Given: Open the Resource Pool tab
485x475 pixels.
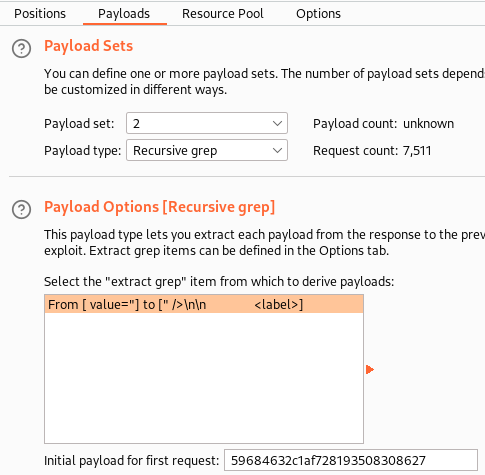Looking at the screenshot, I should (223, 14).
